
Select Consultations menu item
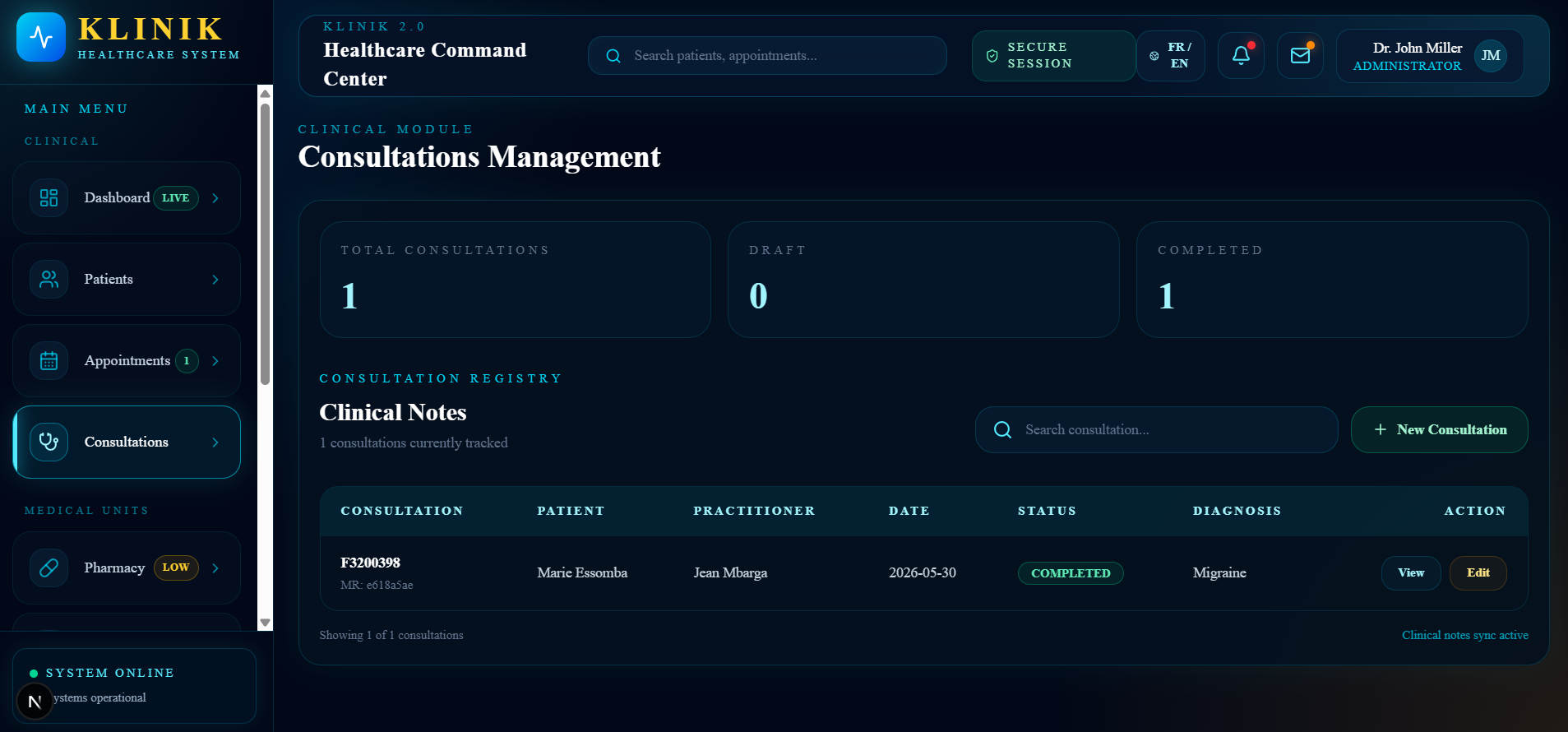[x=127, y=442]
